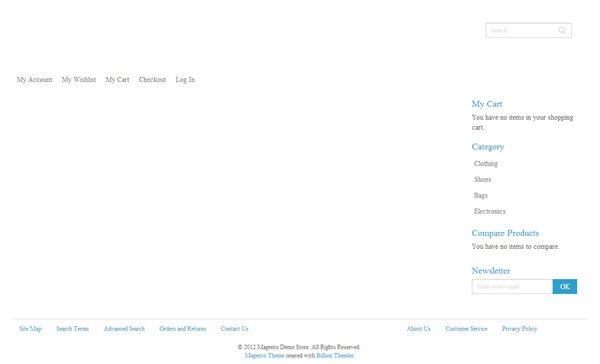
Task: Click the newsletter e-mail field
Action: click(512, 287)
